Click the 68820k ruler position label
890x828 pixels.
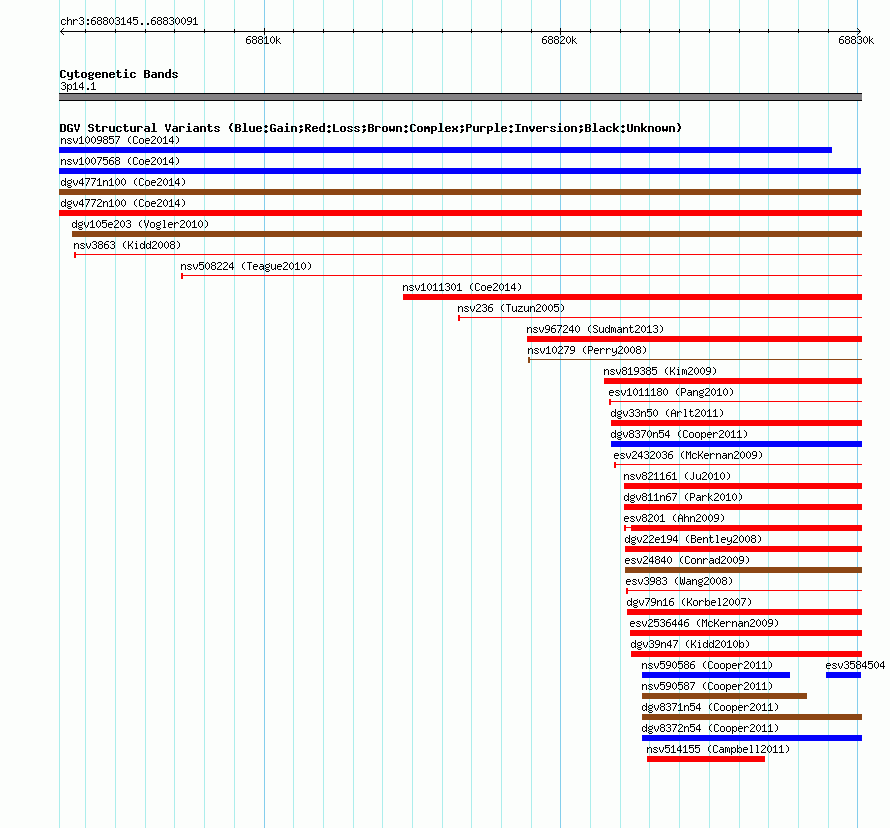[559, 40]
